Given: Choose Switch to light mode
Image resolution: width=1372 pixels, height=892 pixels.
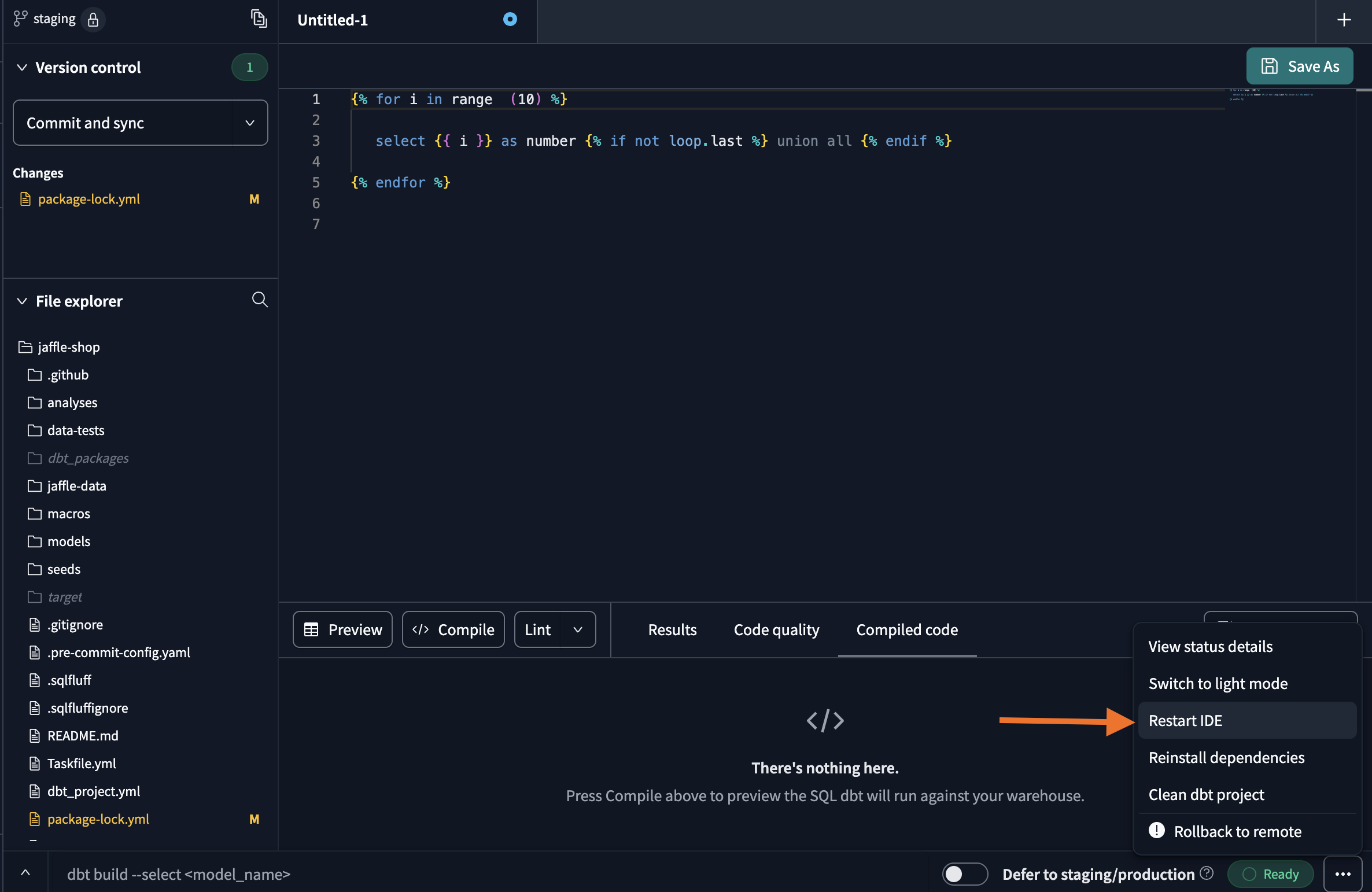Looking at the screenshot, I should pos(1218,683).
